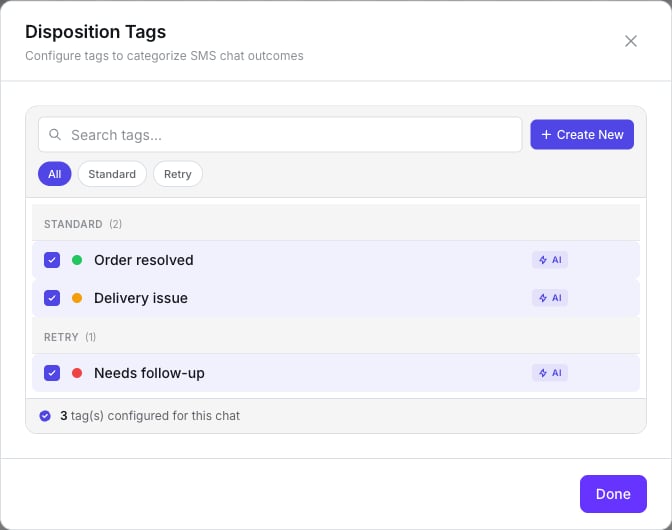This screenshot has width=672, height=530.
Task: Close the Disposition Tags dialog
Action: click(x=630, y=41)
